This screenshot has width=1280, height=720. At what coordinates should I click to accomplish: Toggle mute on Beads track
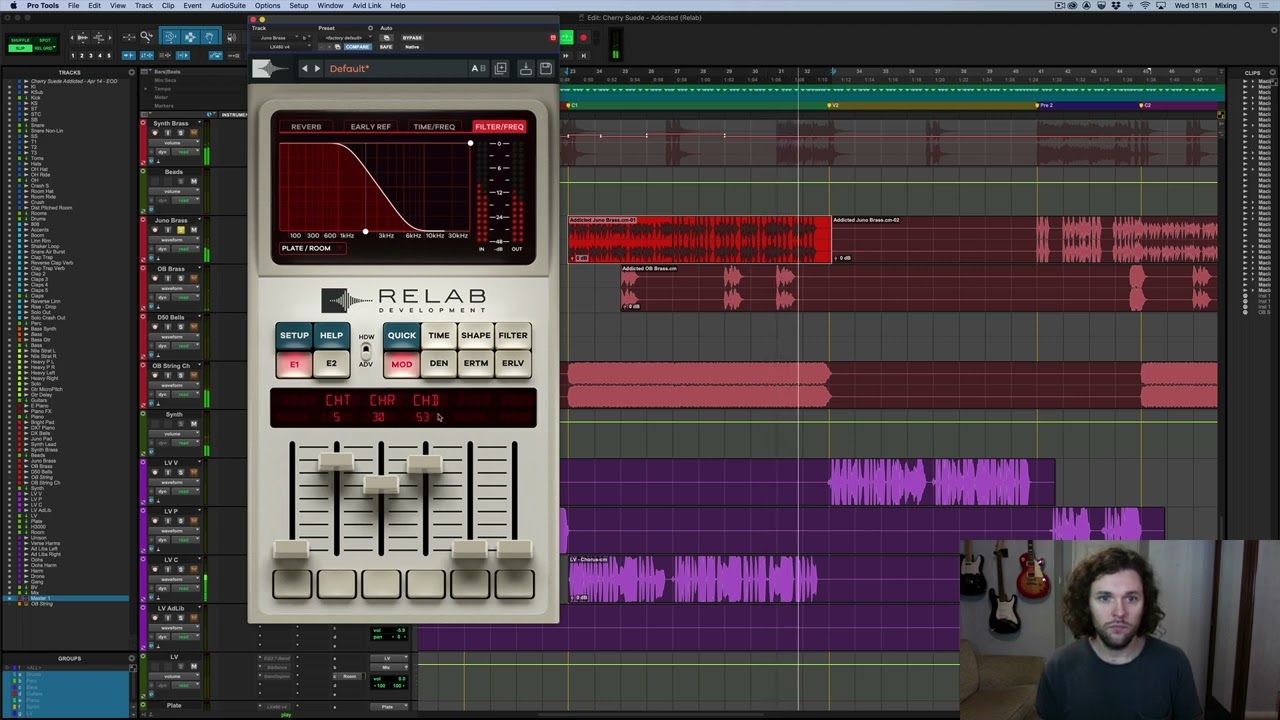pos(194,181)
